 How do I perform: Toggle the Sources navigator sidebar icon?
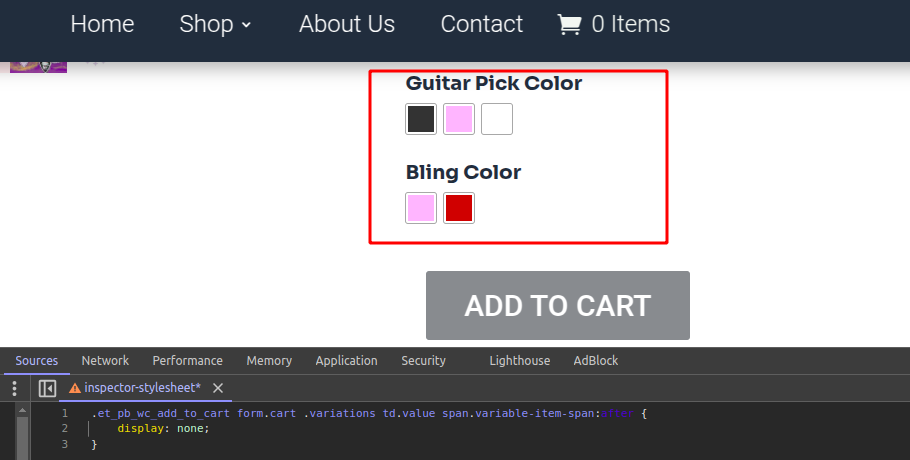pyautogui.click(x=47, y=388)
